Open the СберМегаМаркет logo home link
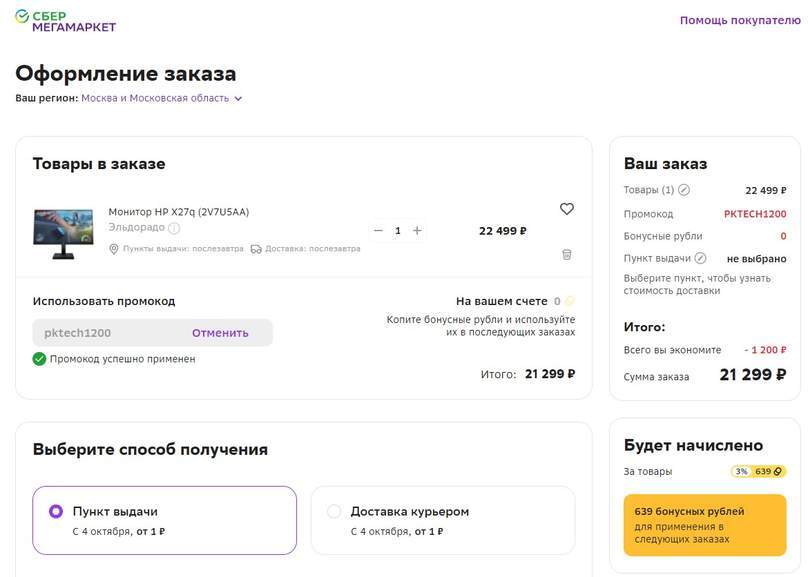 (x=65, y=21)
